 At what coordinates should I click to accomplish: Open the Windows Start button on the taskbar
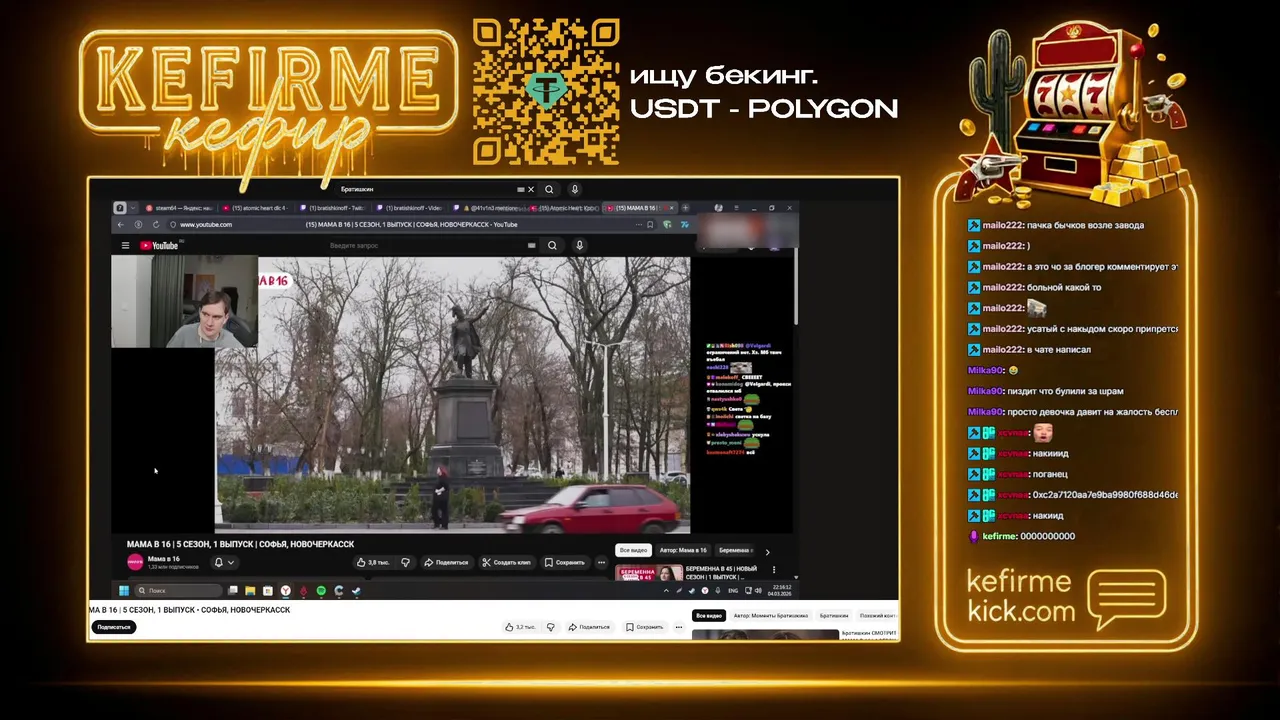124,590
